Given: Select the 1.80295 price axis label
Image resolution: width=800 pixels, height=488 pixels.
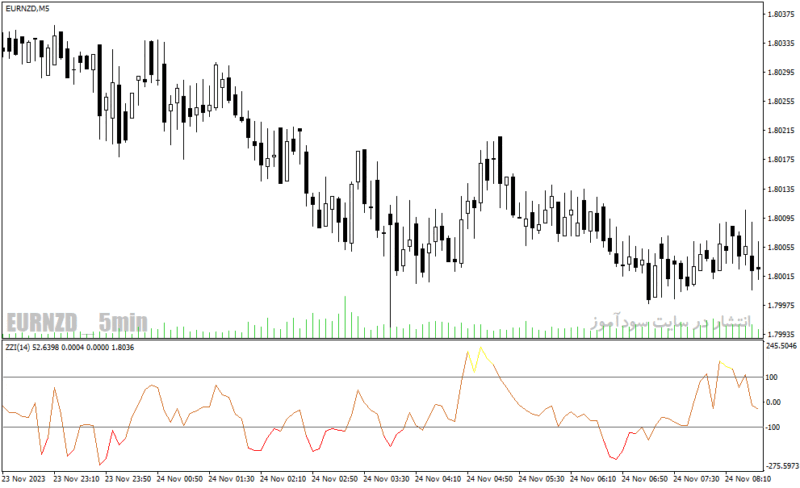Looking at the screenshot, I should [x=781, y=72].
